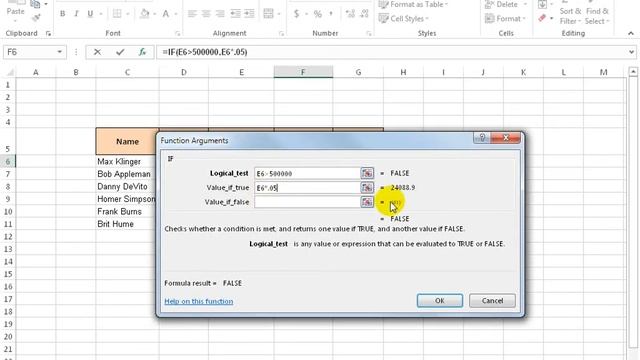This screenshot has height=360, width=640.
Task: Align cell text to the right
Action: point(220,14)
